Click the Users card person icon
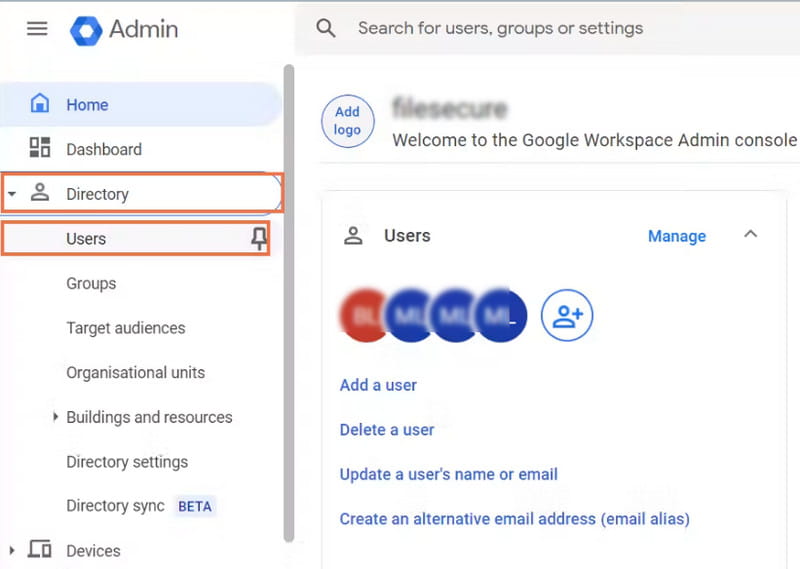The image size is (800, 569). (353, 236)
